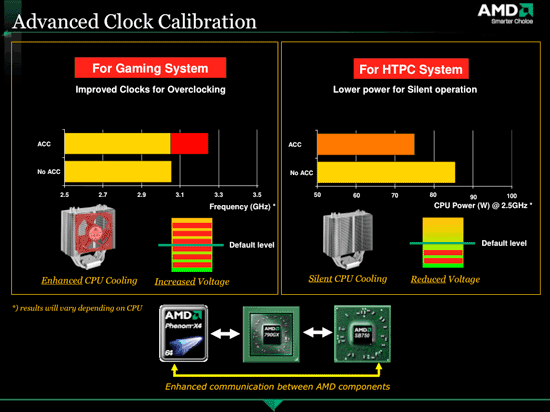Click the double arrow between Phenom and 790GX
The width and height of the screenshot is (550, 412).
pos(225,333)
